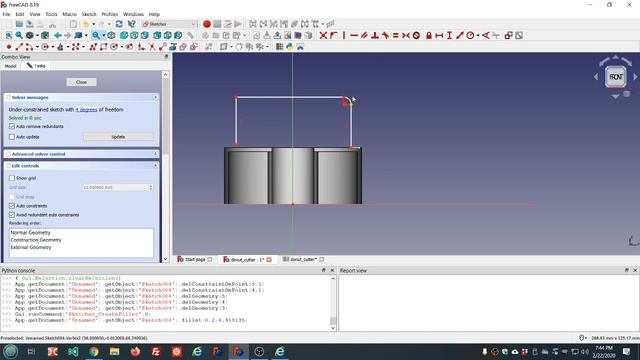Screen dimensions: 640x360
Task: Select the create polyline tool
Action: [x=93, y=47]
